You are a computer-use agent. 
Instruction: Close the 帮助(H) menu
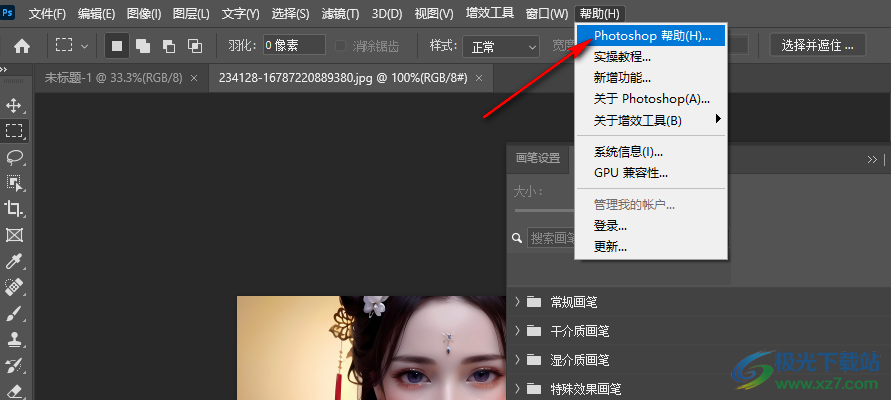point(600,14)
